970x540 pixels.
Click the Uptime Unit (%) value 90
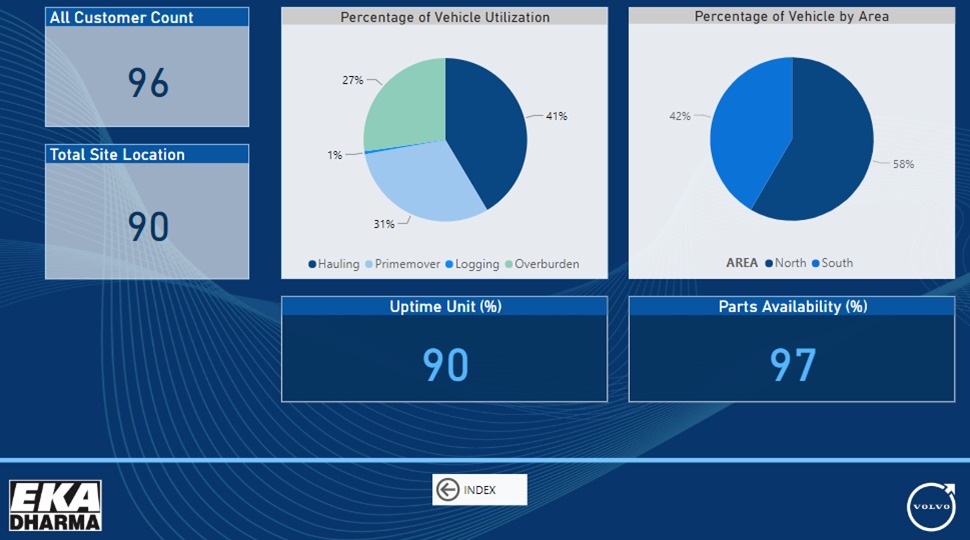[445, 364]
